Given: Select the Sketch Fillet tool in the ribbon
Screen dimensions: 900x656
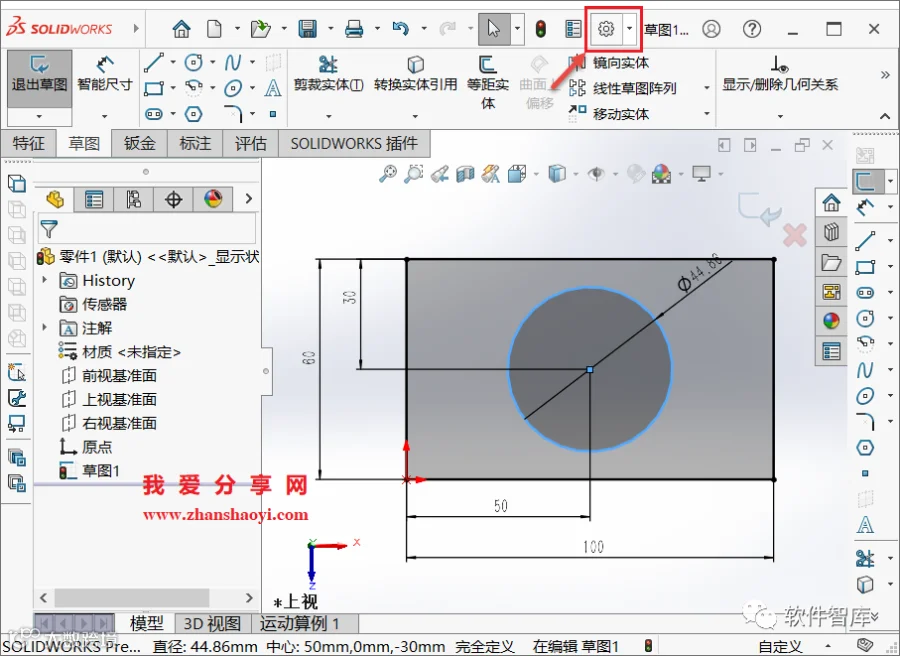Looking at the screenshot, I should (233, 114).
